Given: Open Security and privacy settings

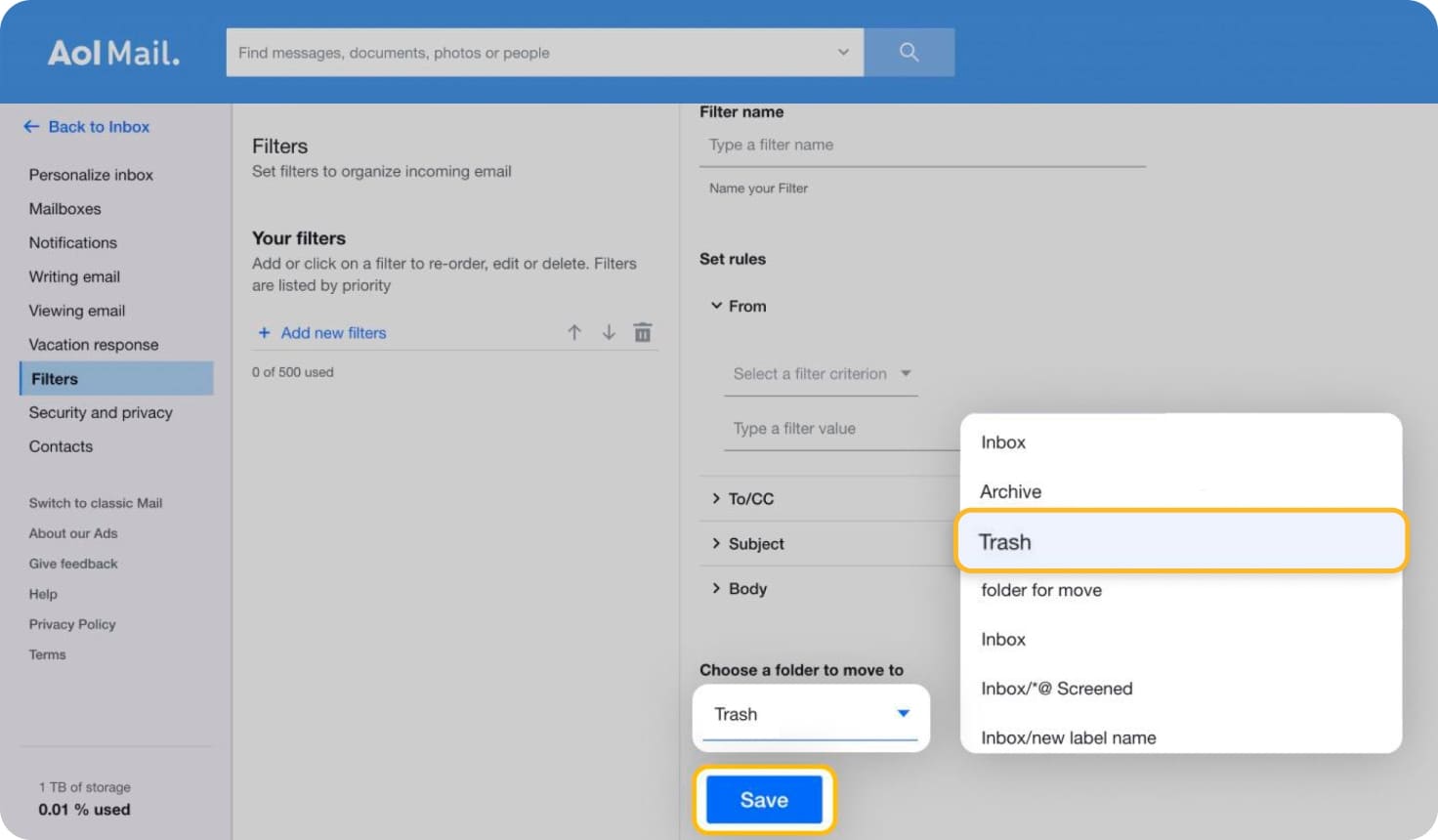Looking at the screenshot, I should [x=101, y=412].
